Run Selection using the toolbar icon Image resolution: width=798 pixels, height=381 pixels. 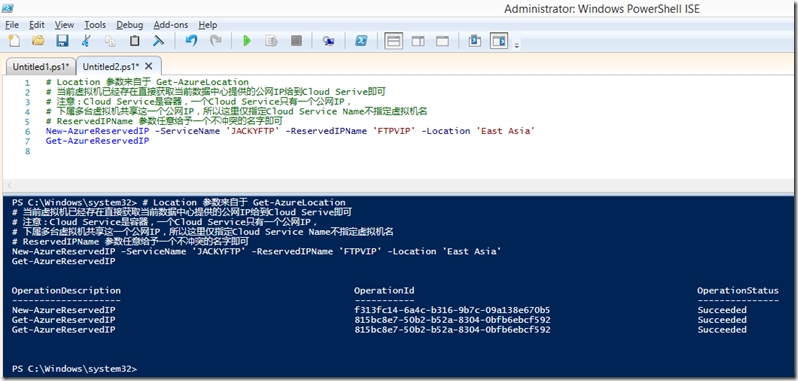tap(271, 41)
